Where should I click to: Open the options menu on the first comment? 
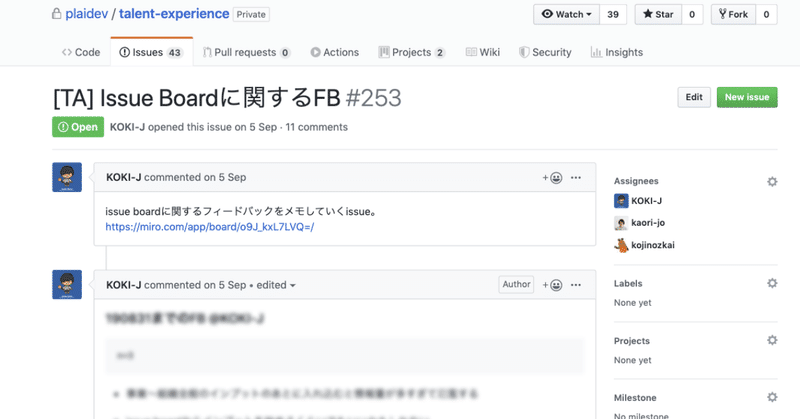[x=576, y=178]
